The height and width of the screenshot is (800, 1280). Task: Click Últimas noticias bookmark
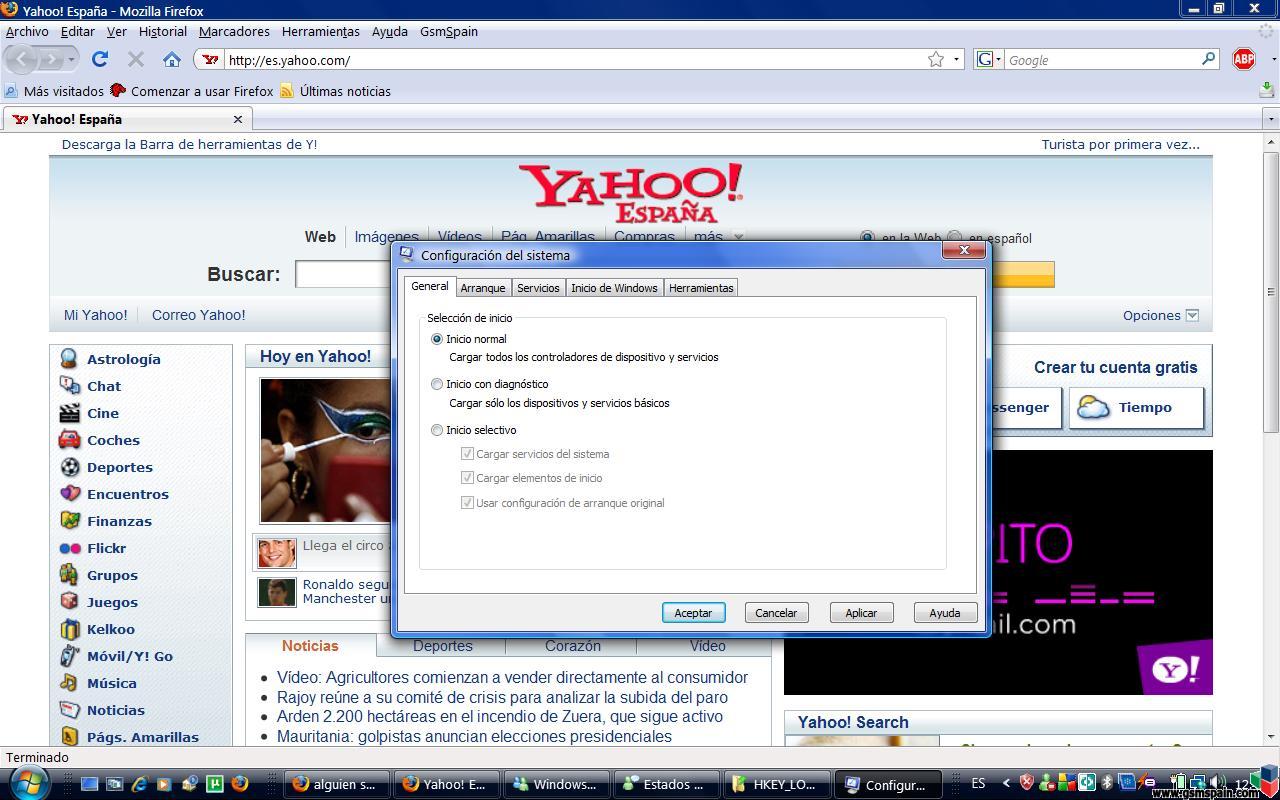336,91
